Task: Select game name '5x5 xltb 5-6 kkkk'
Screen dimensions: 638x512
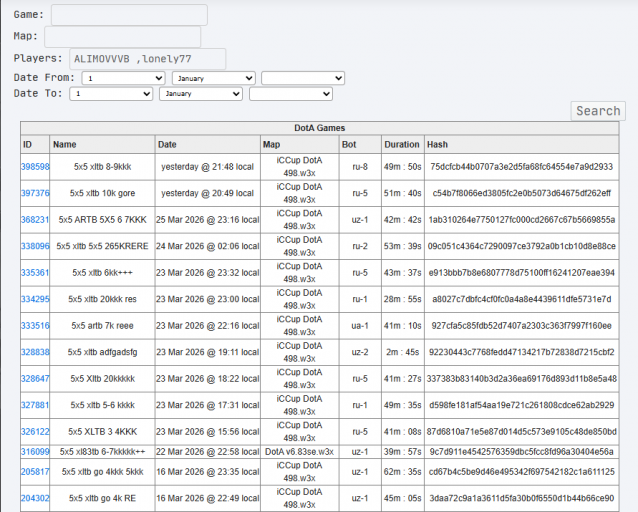Action: coord(103,405)
